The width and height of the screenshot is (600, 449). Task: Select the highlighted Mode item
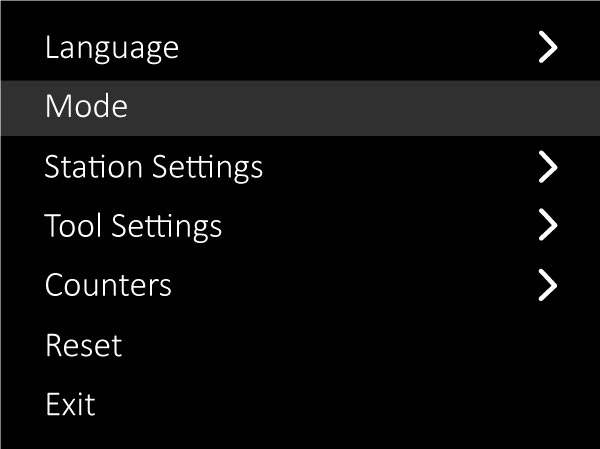pyautogui.click(x=300, y=107)
